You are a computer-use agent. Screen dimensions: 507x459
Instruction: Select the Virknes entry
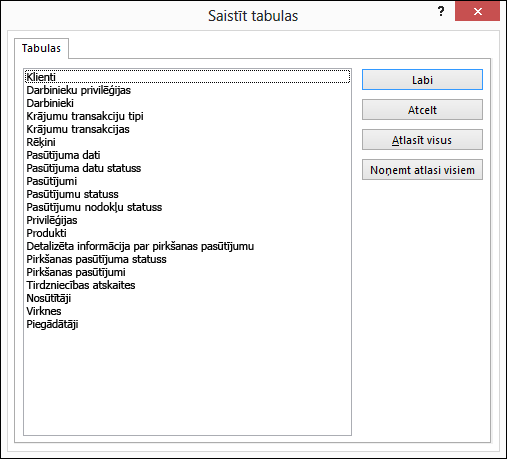[x=188, y=311]
